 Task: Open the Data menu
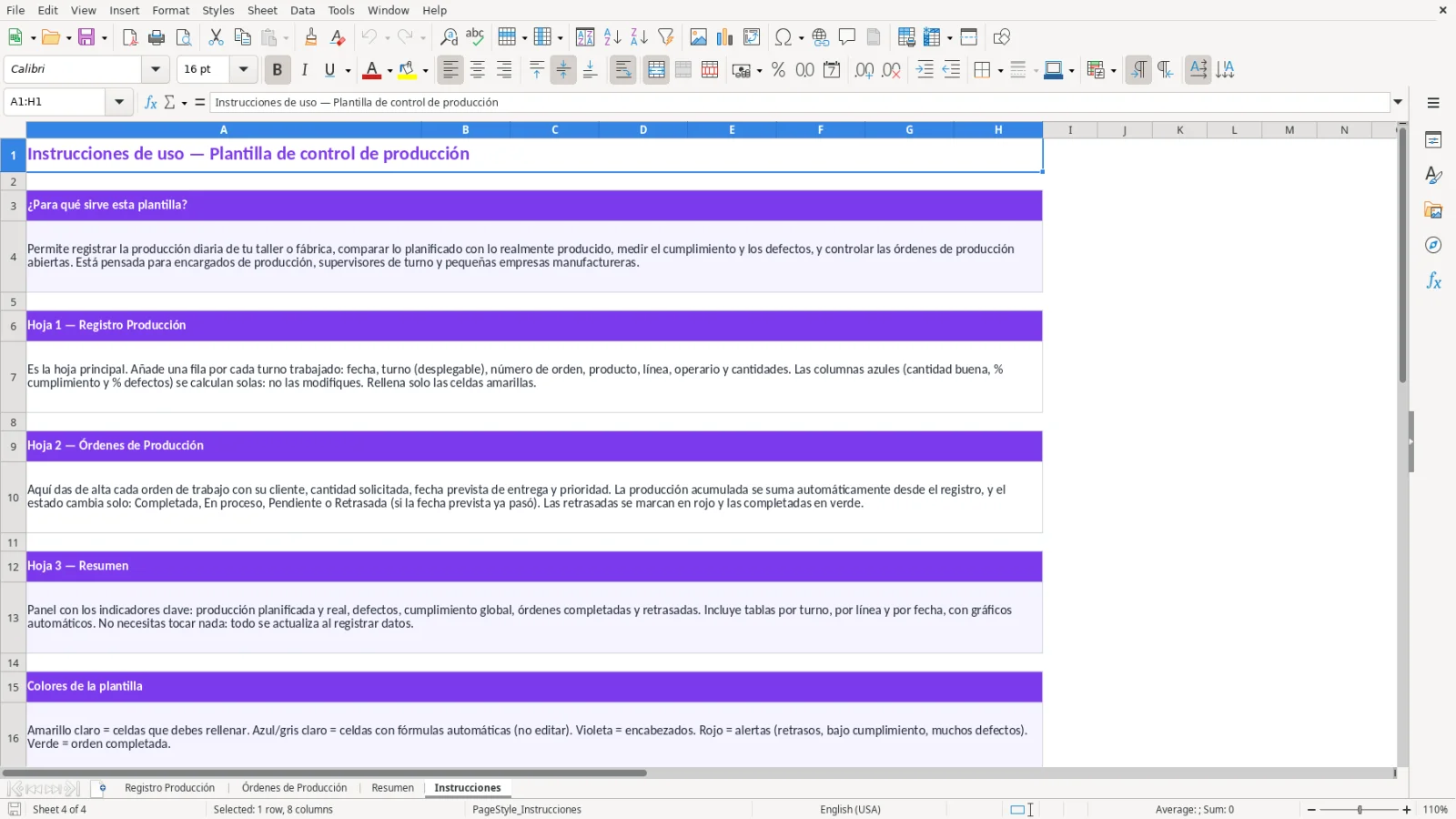click(303, 10)
